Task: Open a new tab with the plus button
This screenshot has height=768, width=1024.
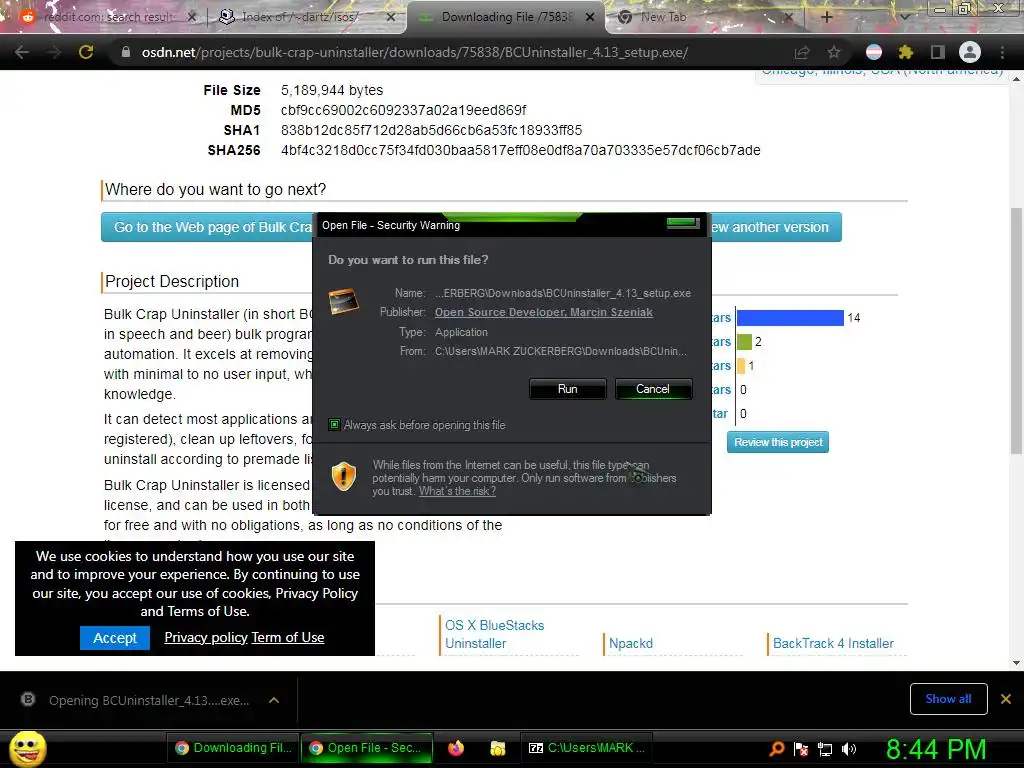Action: point(826,17)
